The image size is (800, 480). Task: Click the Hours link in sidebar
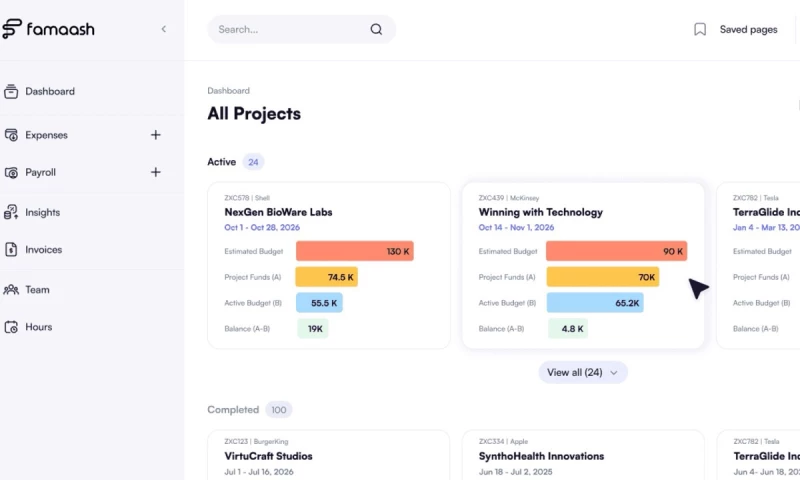point(39,327)
